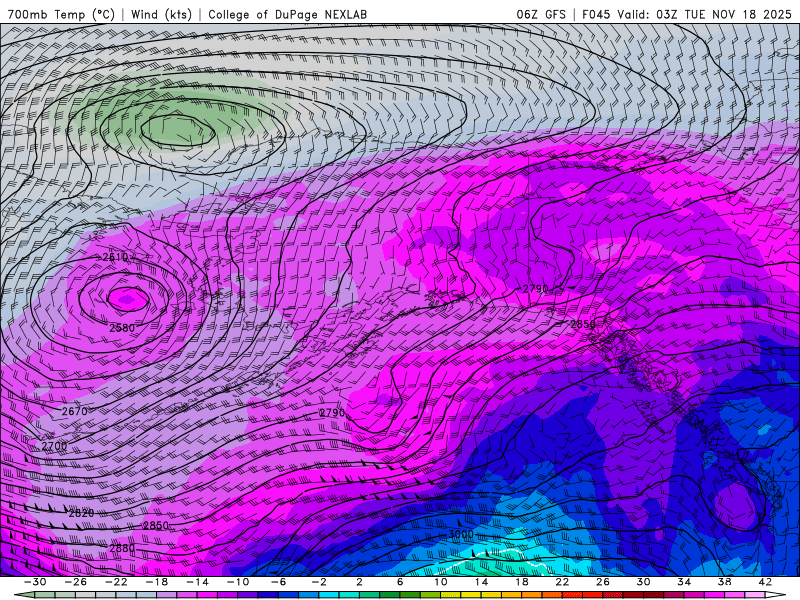Viewport: 800px width, 600px height.
Task: Click the -10 color scale label
Action: click(x=238, y=582)
